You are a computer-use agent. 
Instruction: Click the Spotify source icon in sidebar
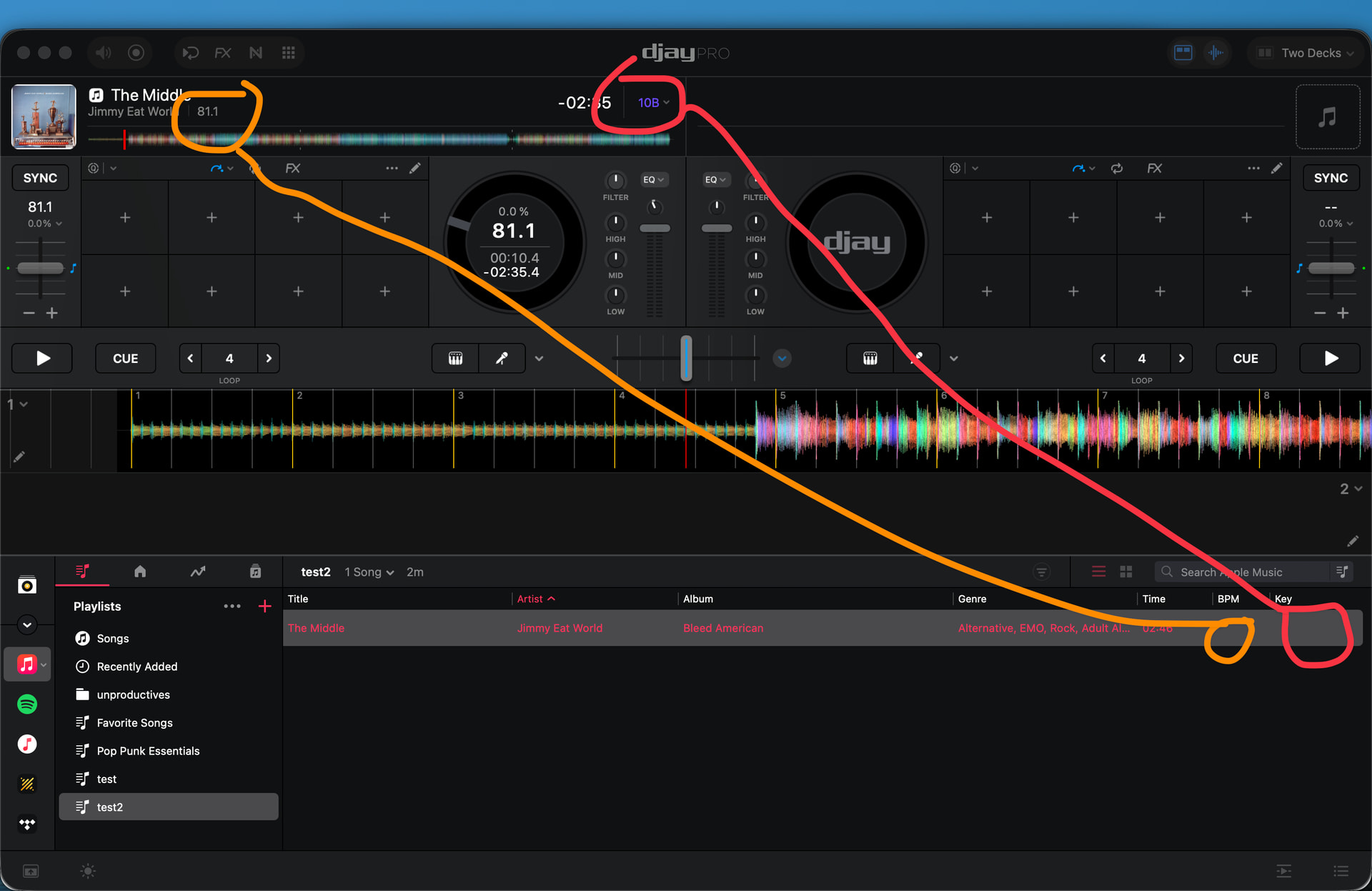[27, 705]
